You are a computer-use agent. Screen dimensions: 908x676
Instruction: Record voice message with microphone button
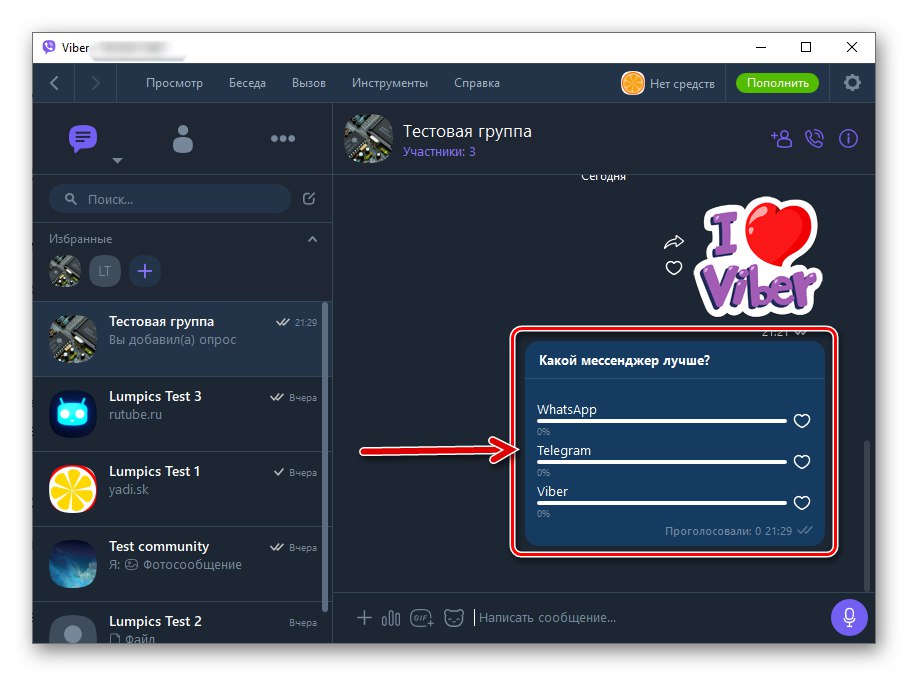(849, 617)
